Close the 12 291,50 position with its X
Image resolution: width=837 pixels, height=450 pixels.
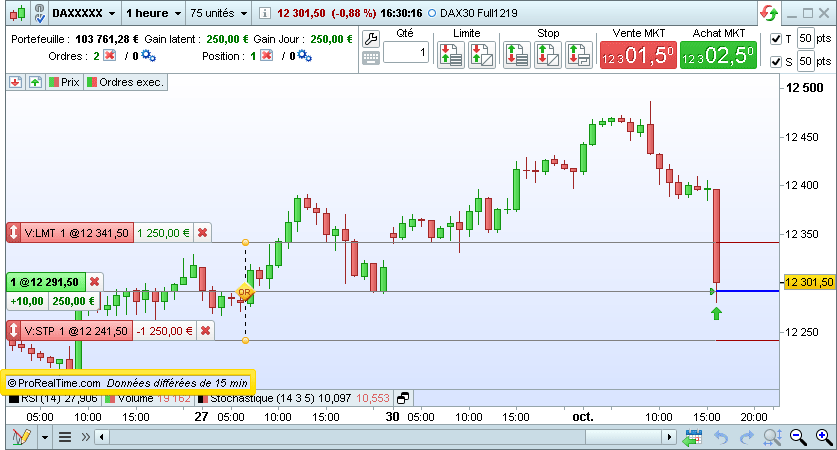[94, 281]
